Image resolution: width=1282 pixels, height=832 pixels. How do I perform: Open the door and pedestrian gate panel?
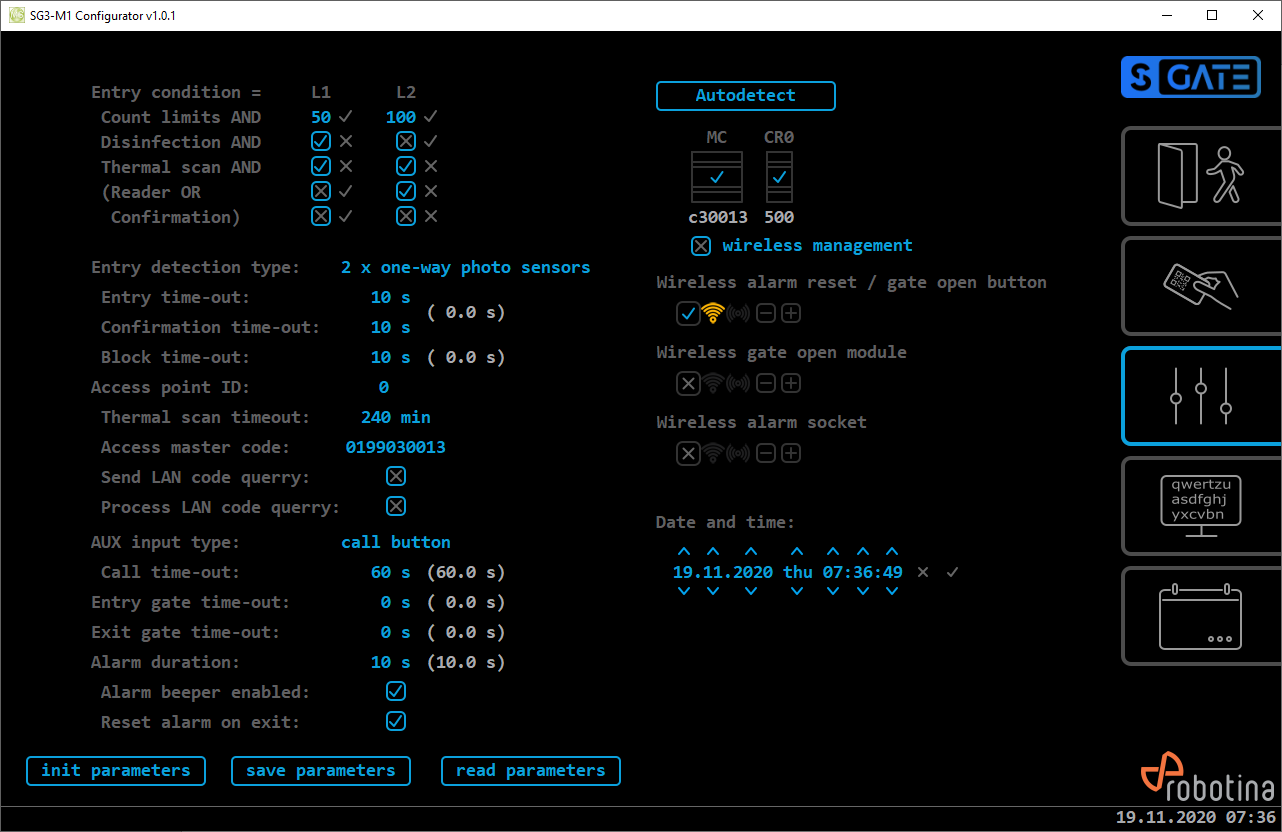click(x=1200, y=176)
